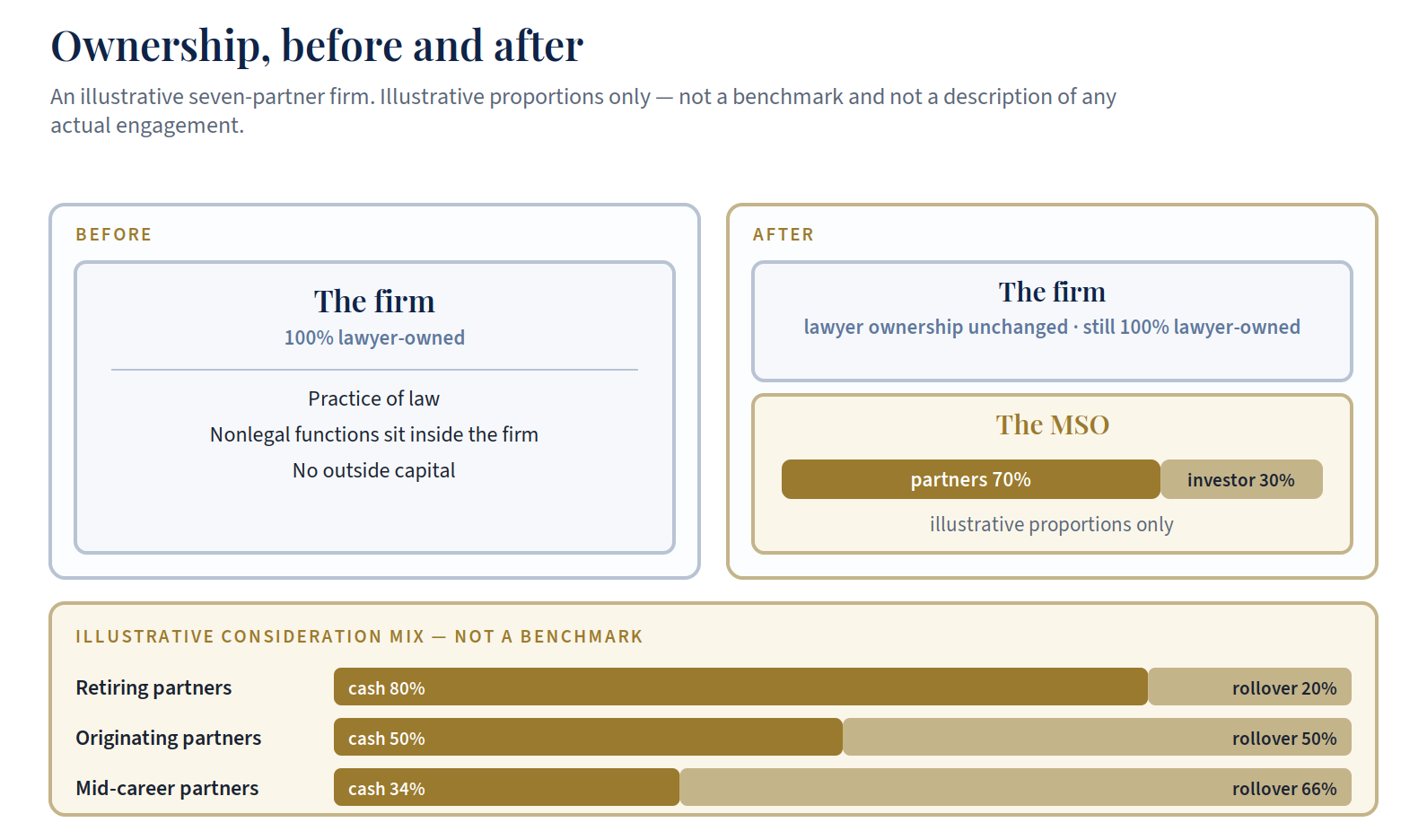Select the 'rollover 66%' bar segment
Viewport: 1427px width, 840px height.
1015,787
